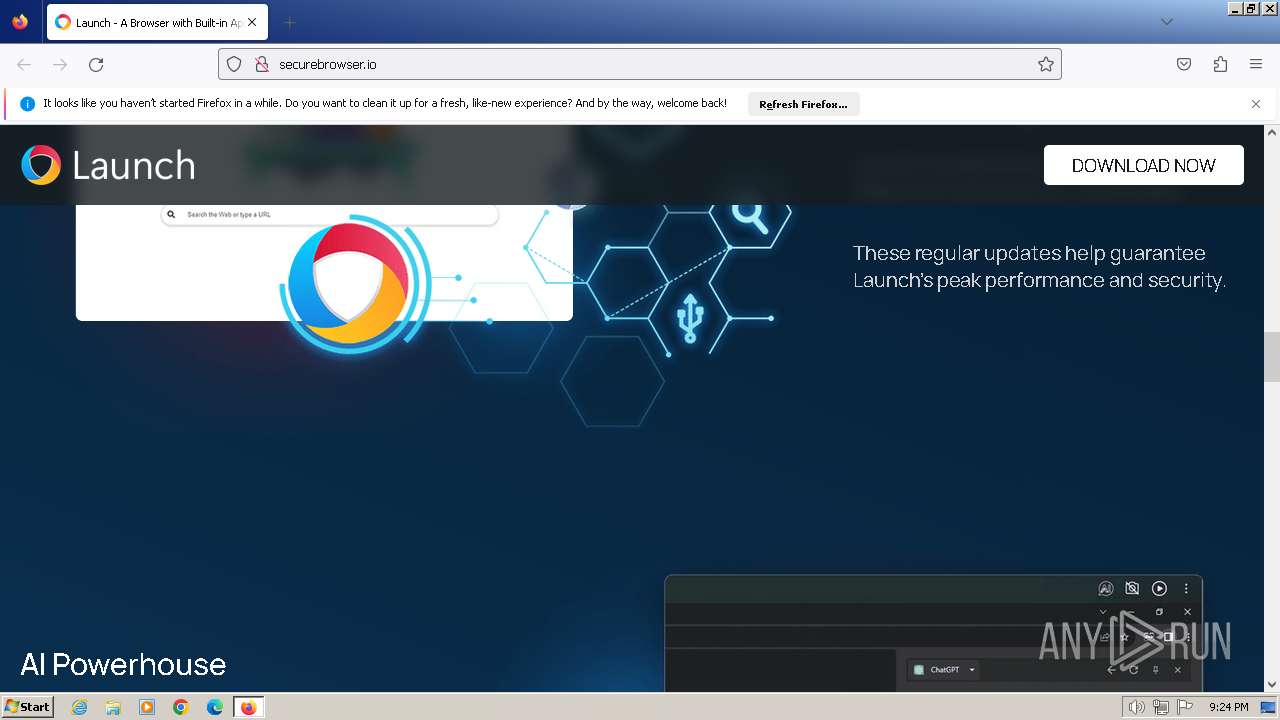Click the ChatGPT dropdown in the preview image
The image size is (1280, 720).
click(945, 670)
